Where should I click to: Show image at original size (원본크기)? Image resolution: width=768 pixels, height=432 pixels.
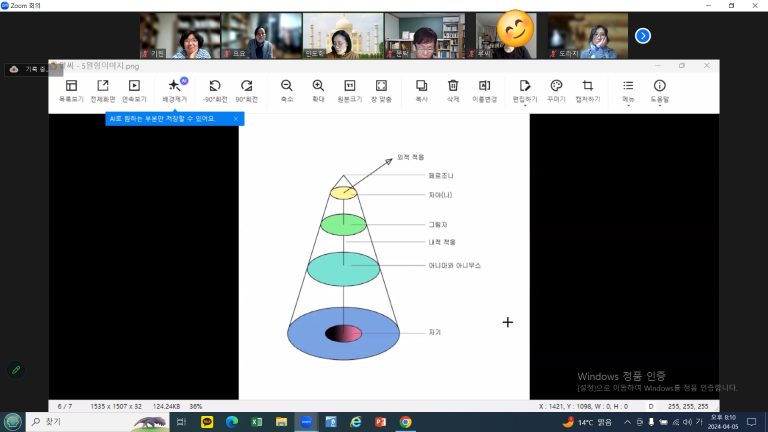point(350,90)
